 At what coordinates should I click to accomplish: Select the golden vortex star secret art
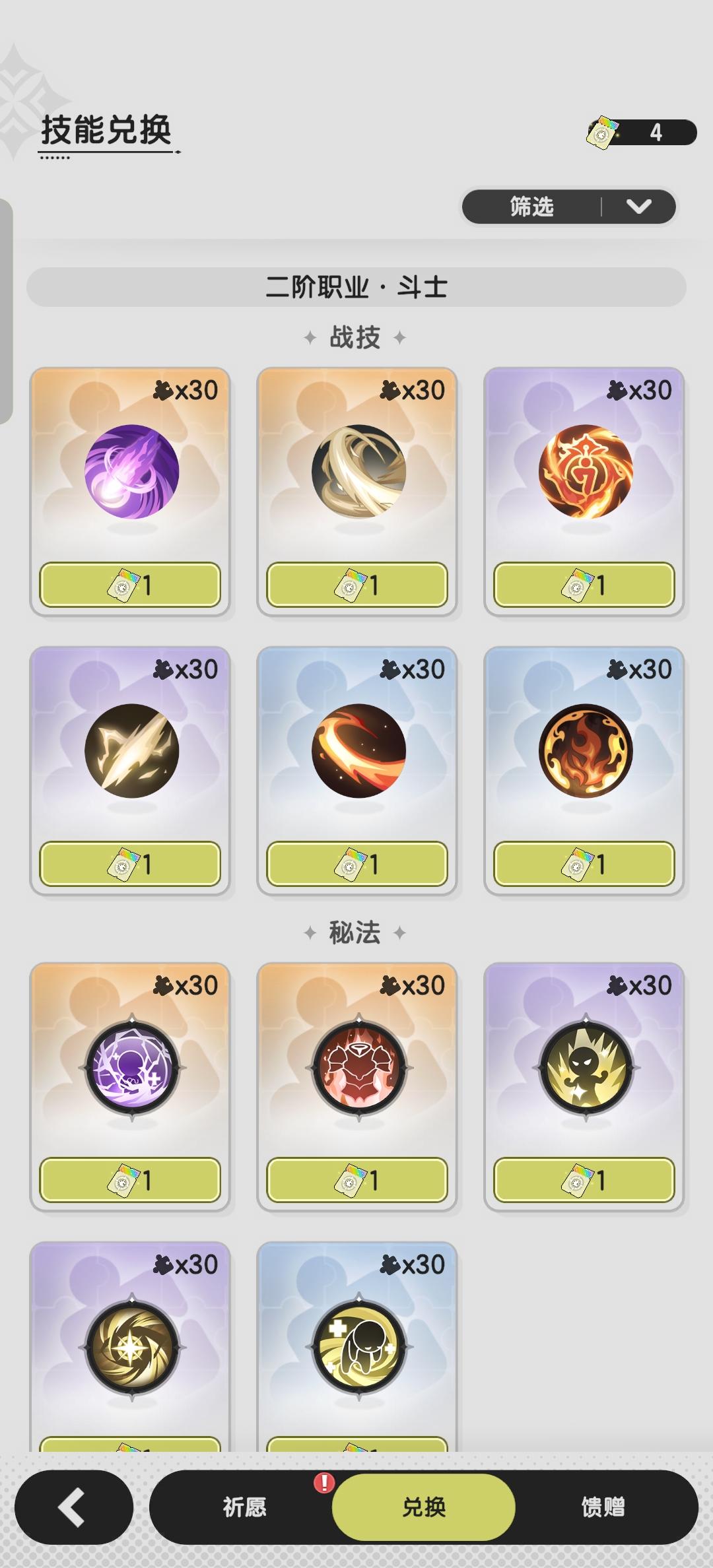[x=131, y=1346]
